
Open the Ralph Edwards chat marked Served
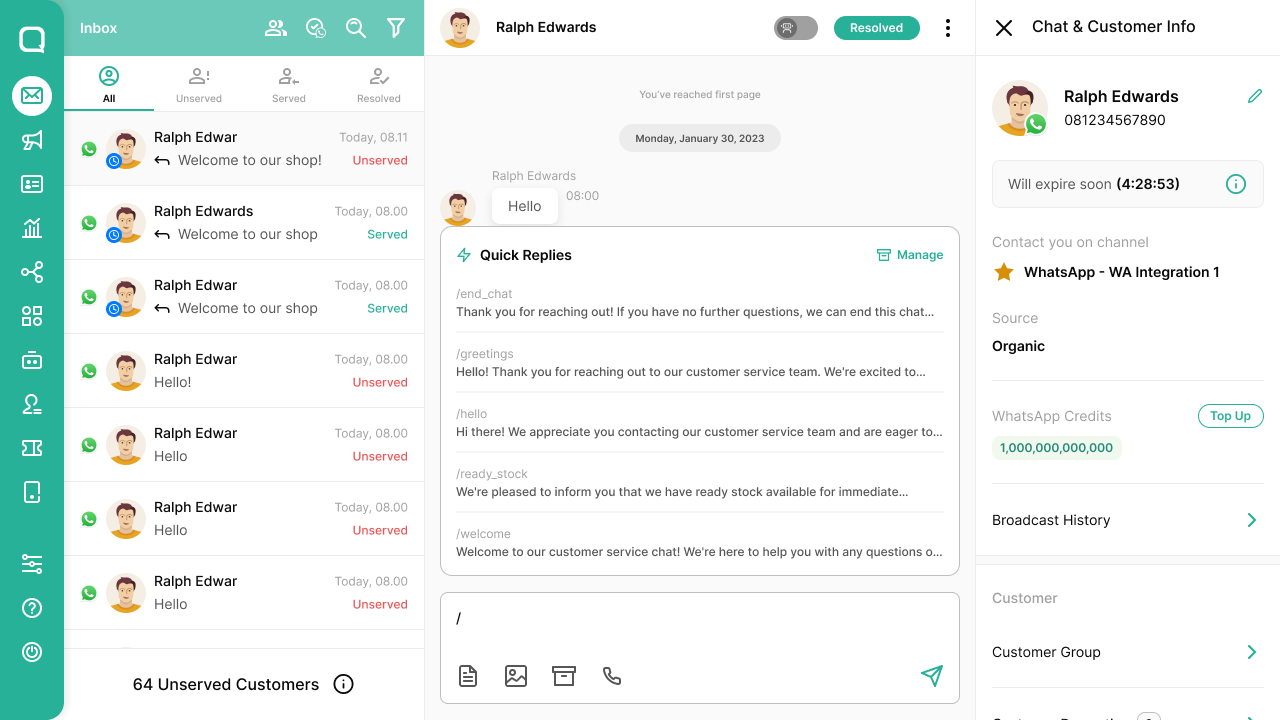pyautogui.click(x=244, y=223)
